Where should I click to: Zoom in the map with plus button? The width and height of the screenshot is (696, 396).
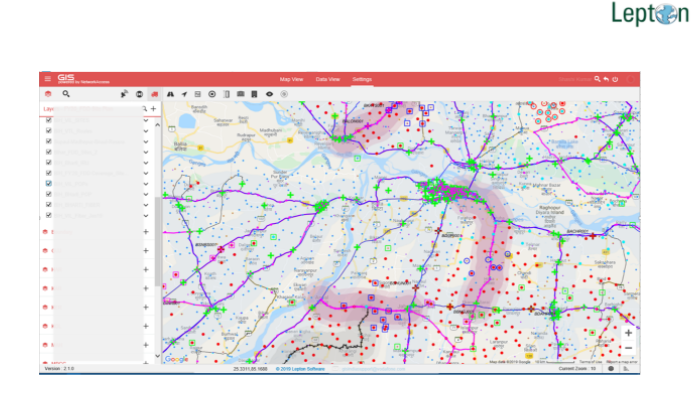coord(629,333)
